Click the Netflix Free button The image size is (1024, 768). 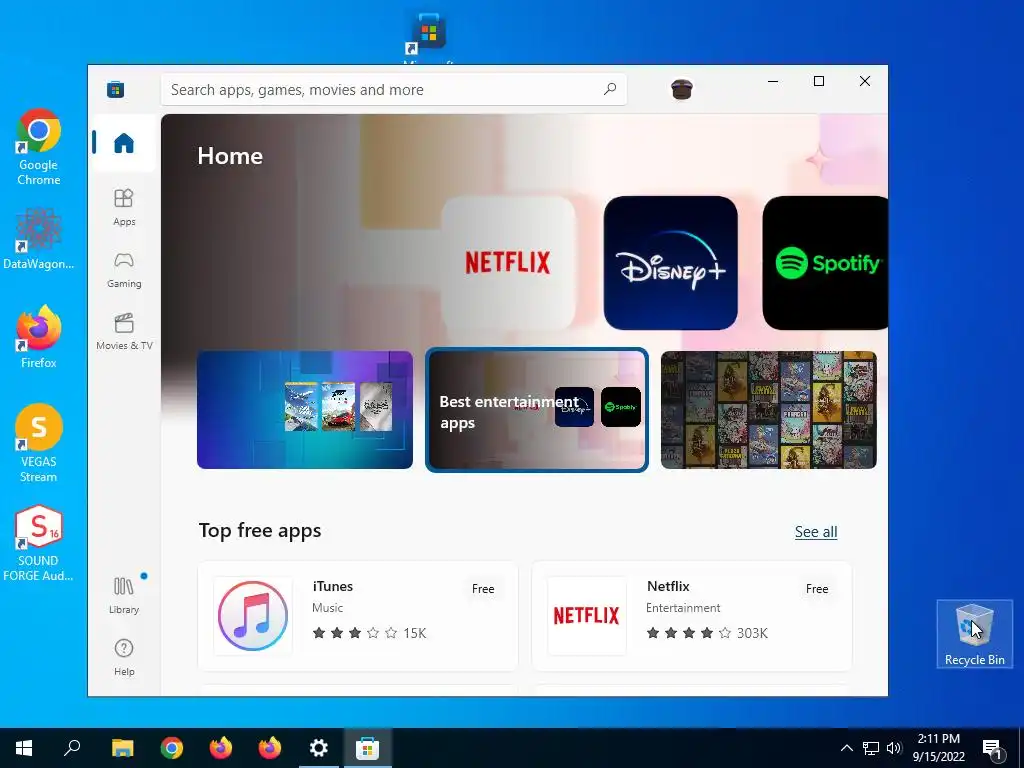(x=817, y=588)
